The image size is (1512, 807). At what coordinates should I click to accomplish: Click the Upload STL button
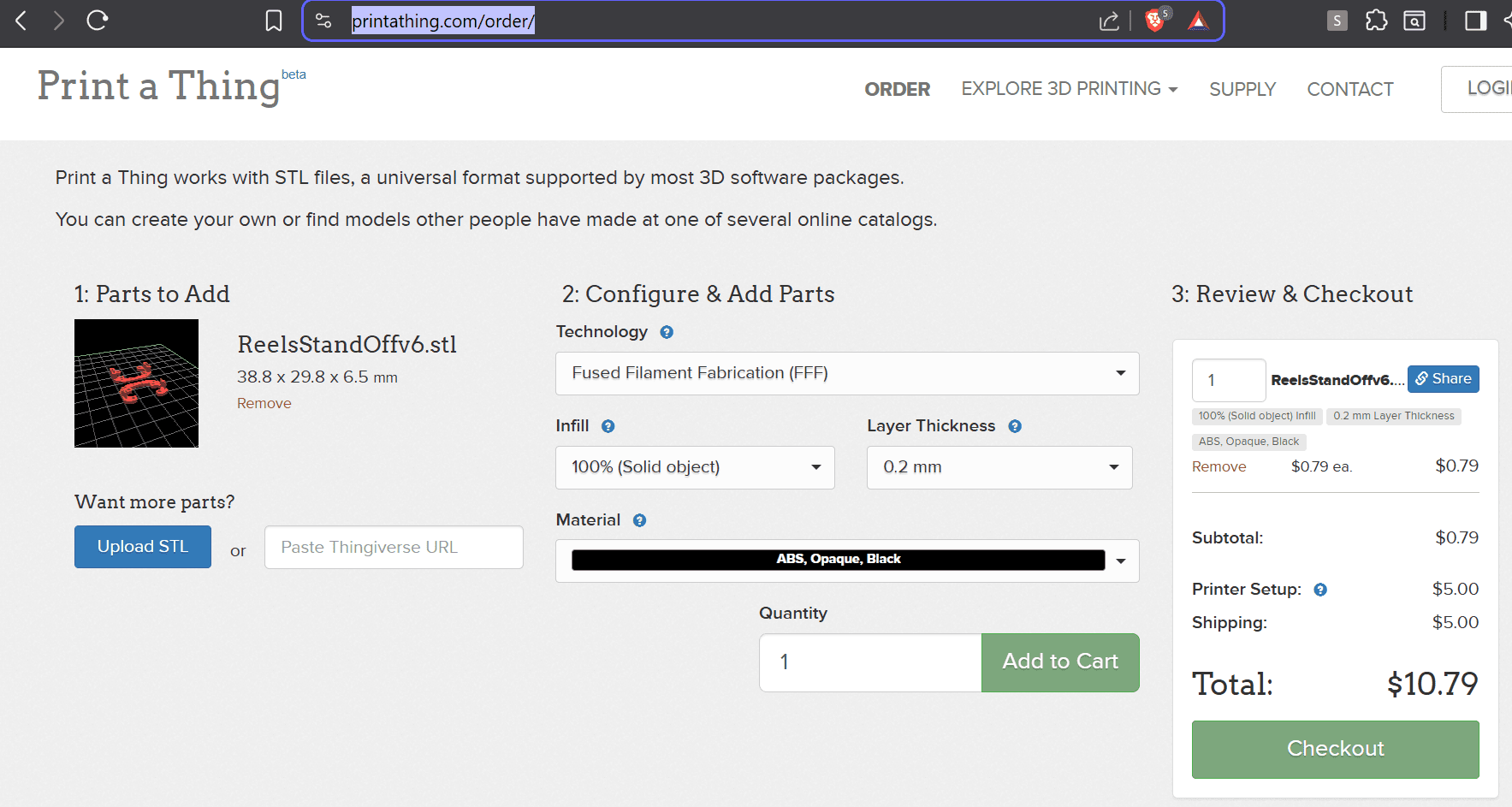(x=143, y=547)
